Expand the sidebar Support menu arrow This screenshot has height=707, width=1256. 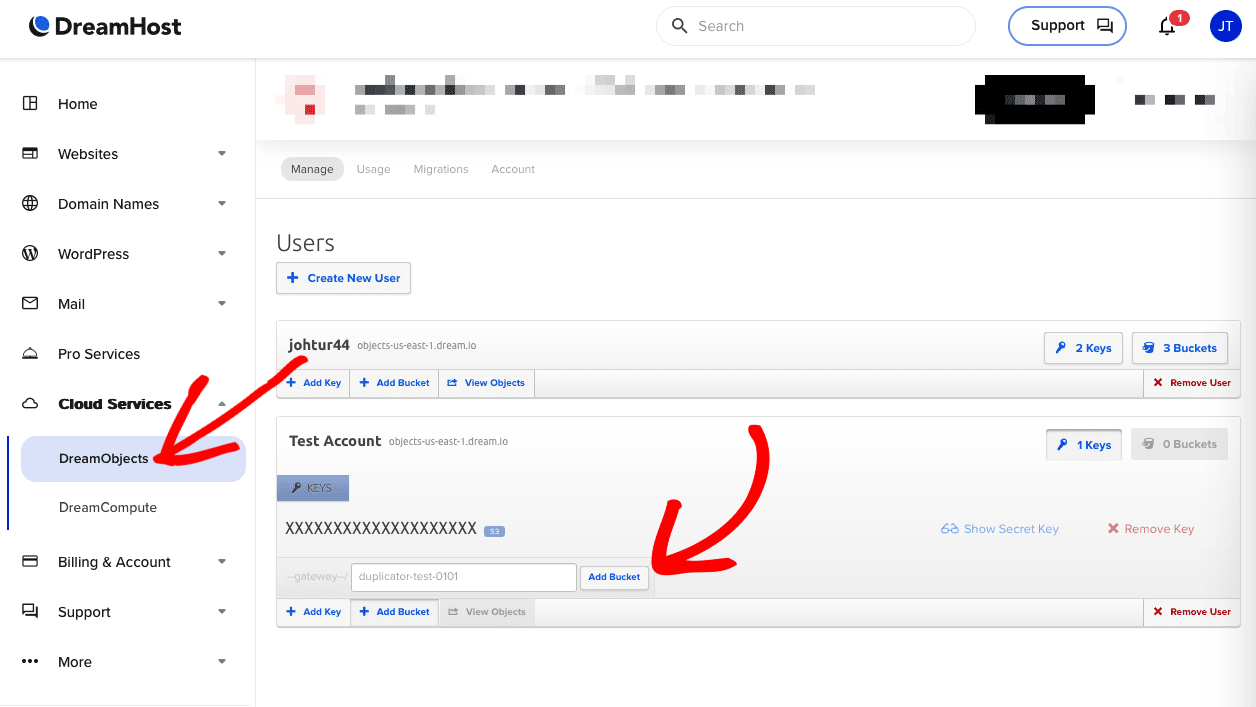[222, 612]
